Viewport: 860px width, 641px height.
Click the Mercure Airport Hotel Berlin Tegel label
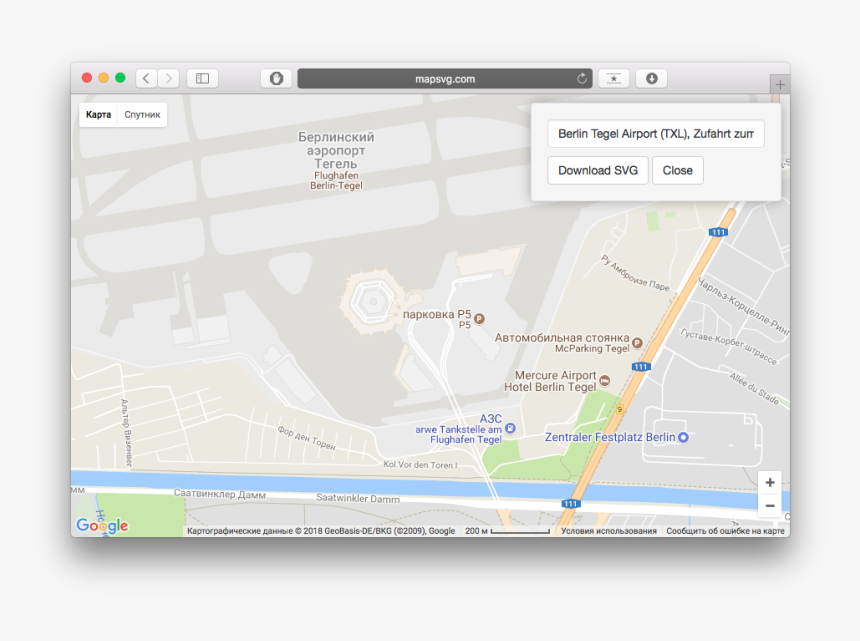click(550, 381)
